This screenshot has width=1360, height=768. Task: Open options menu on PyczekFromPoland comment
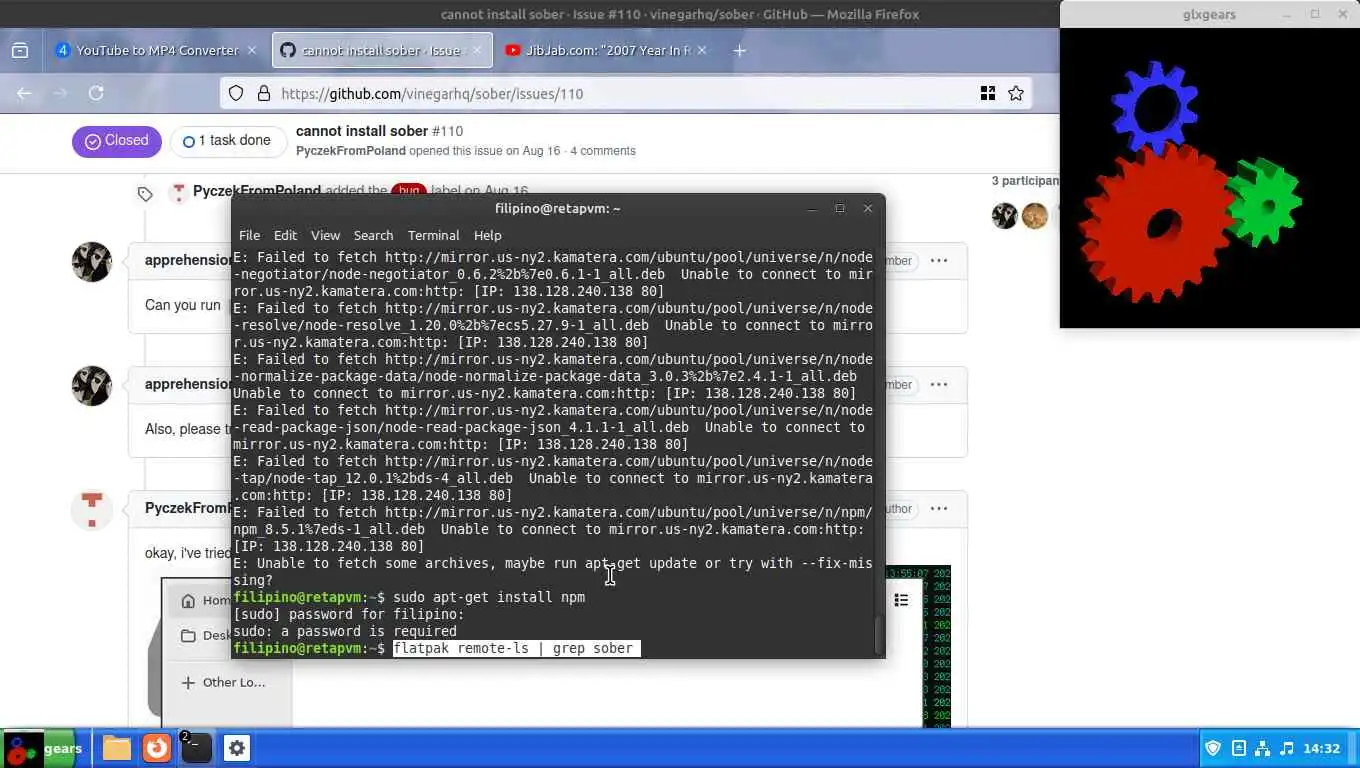pyautogui.click(x=939, y=508)
